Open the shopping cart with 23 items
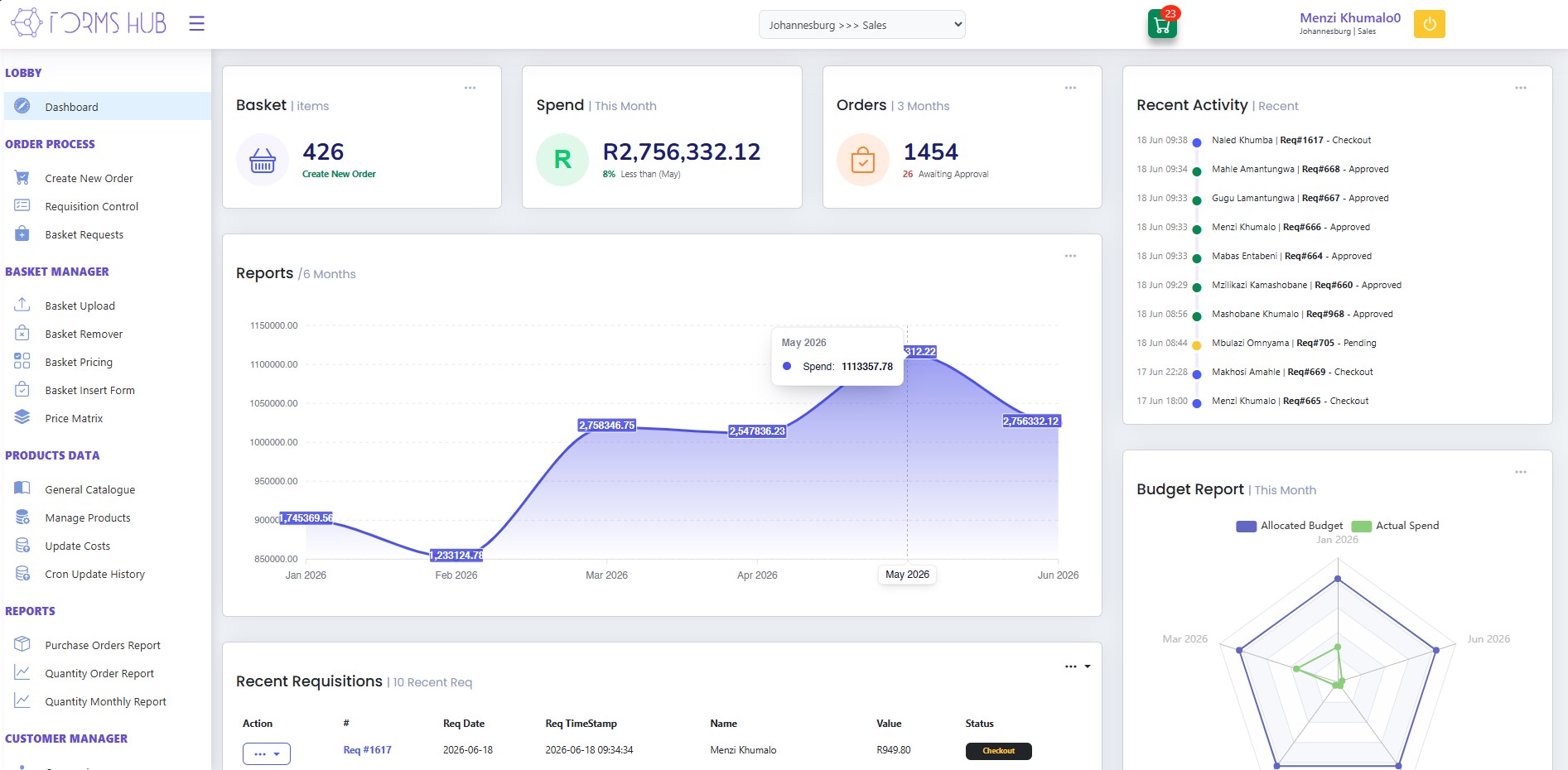Screen dimensions: 1568x770 click(1162, 24)
